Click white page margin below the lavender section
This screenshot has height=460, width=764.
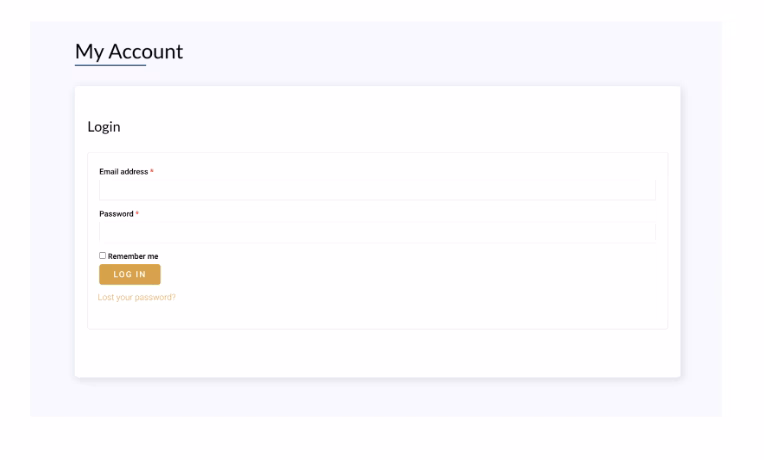(x=377, y=438)
